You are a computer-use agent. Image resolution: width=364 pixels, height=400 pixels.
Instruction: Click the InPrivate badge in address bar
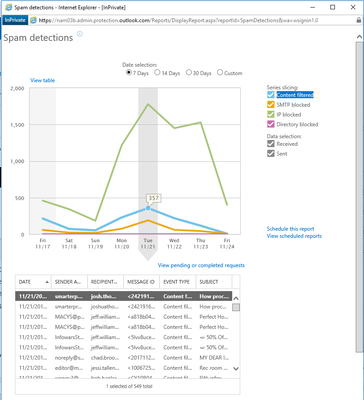15,20
